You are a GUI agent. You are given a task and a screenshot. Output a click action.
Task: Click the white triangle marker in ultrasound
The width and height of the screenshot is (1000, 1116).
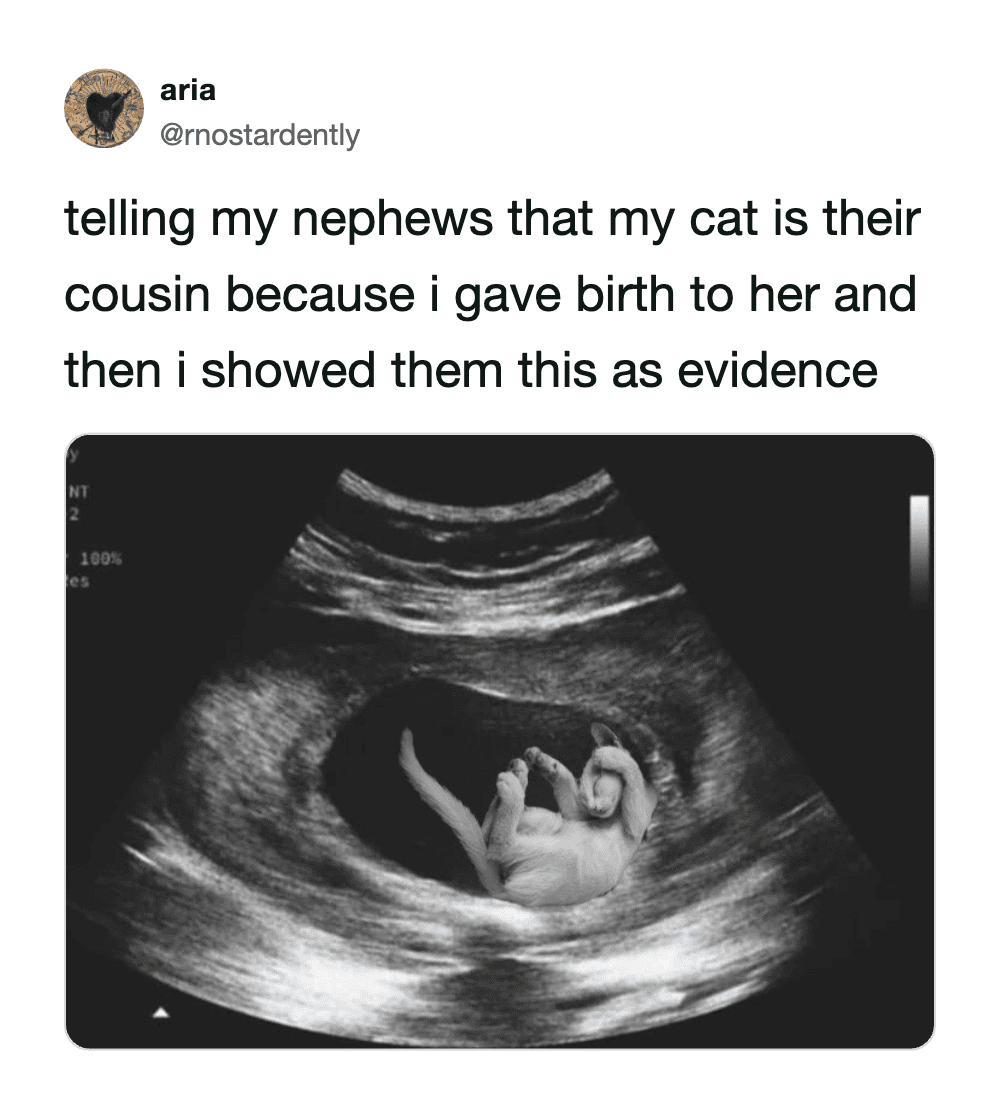(x=162, y=1012)
